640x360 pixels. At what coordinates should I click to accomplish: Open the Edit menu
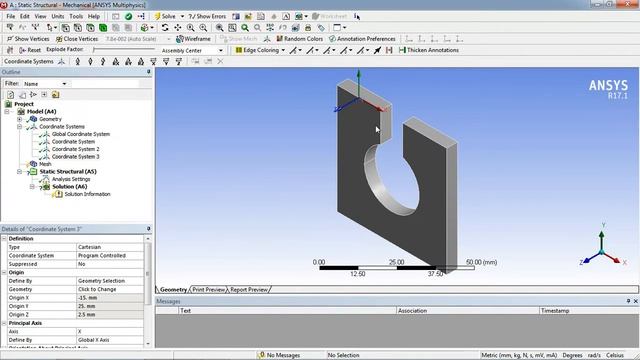24,16
